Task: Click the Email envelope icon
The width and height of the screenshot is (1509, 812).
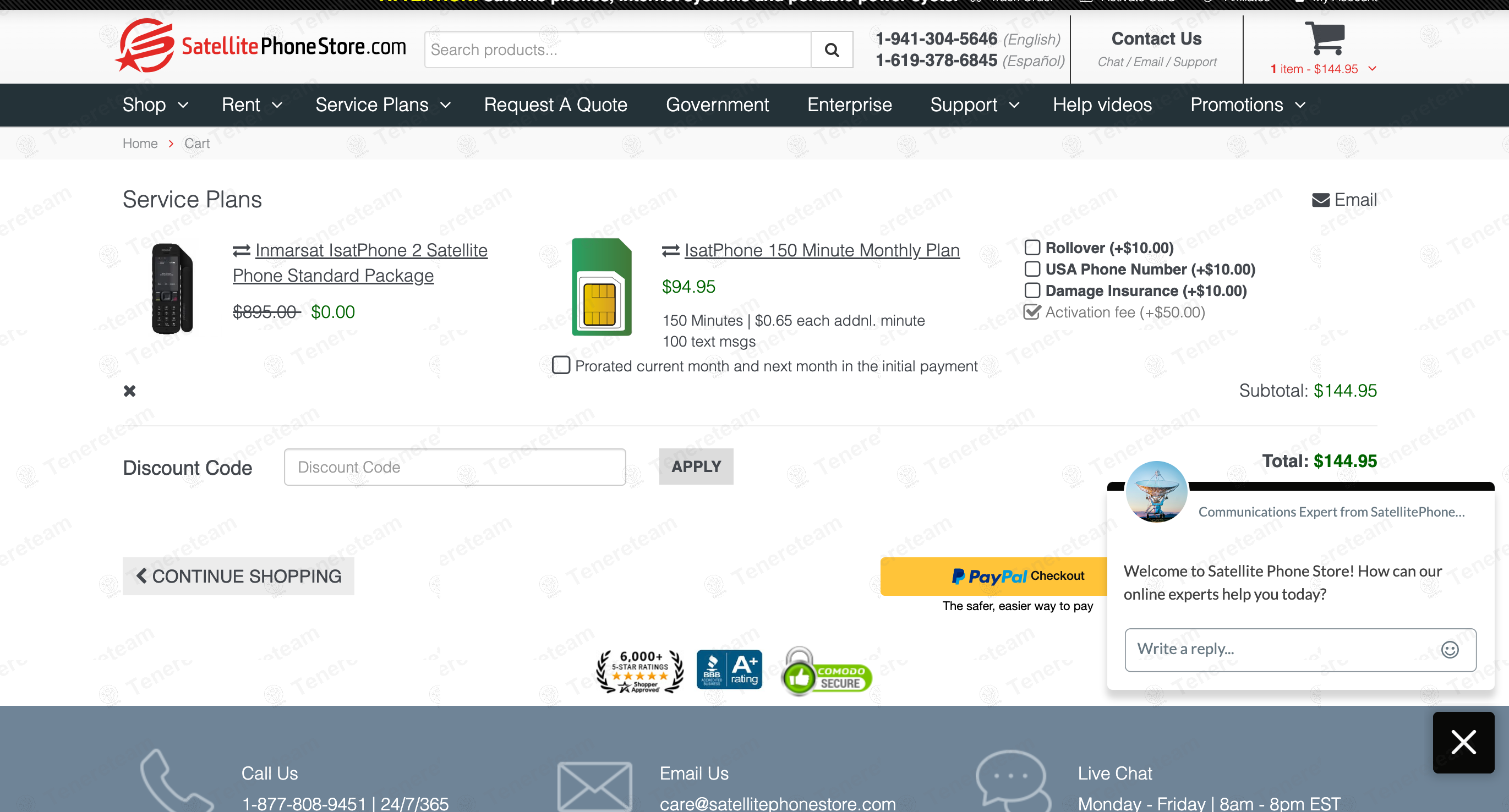Action: (x=1320, y=200)
